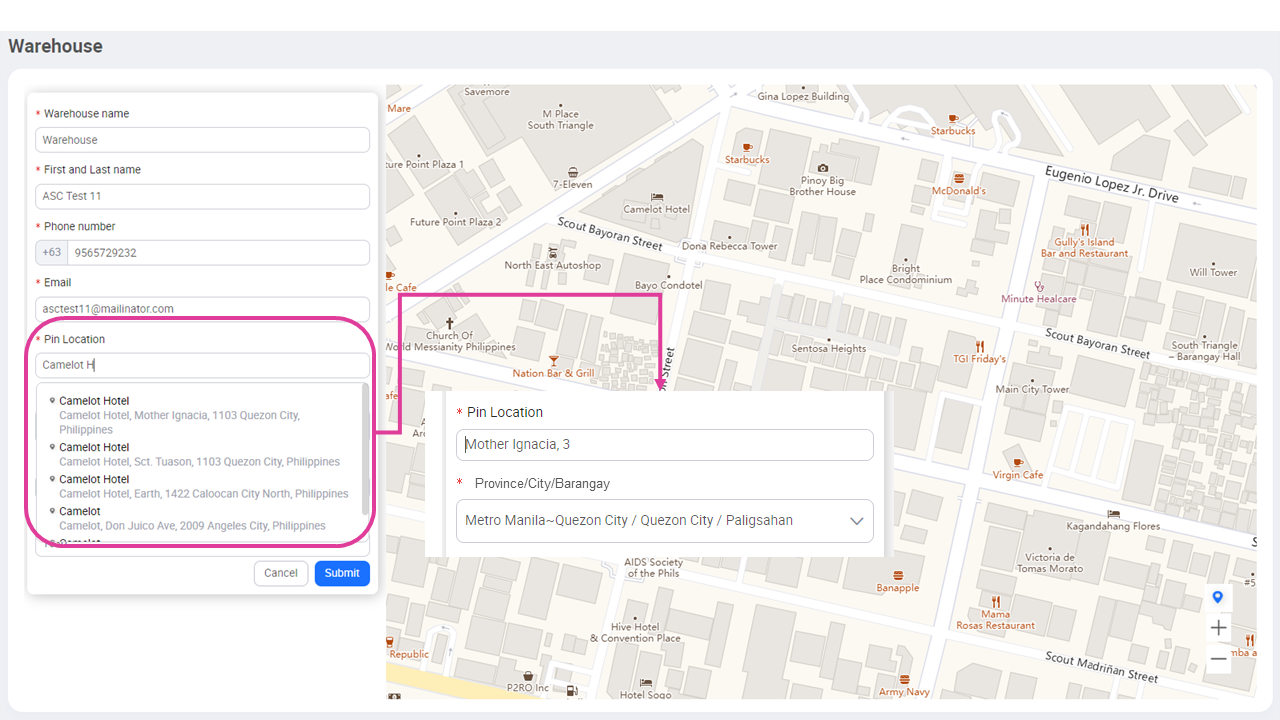Click the Starbucks coffee icon near Dona Rebecca Tower
Image resolution: width=1280 pixels, height=720 pixels.
point(746,147)
